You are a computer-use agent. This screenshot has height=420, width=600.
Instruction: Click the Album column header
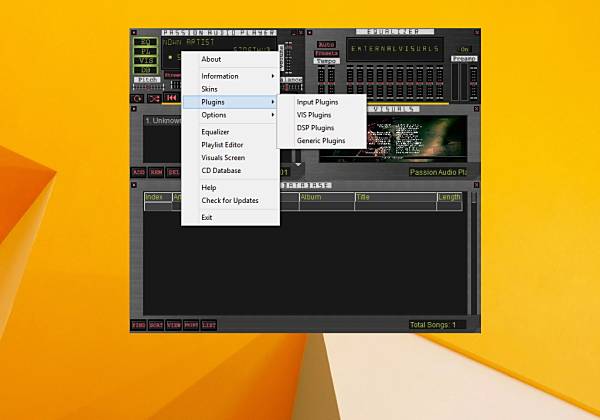[x=327, y=197]
